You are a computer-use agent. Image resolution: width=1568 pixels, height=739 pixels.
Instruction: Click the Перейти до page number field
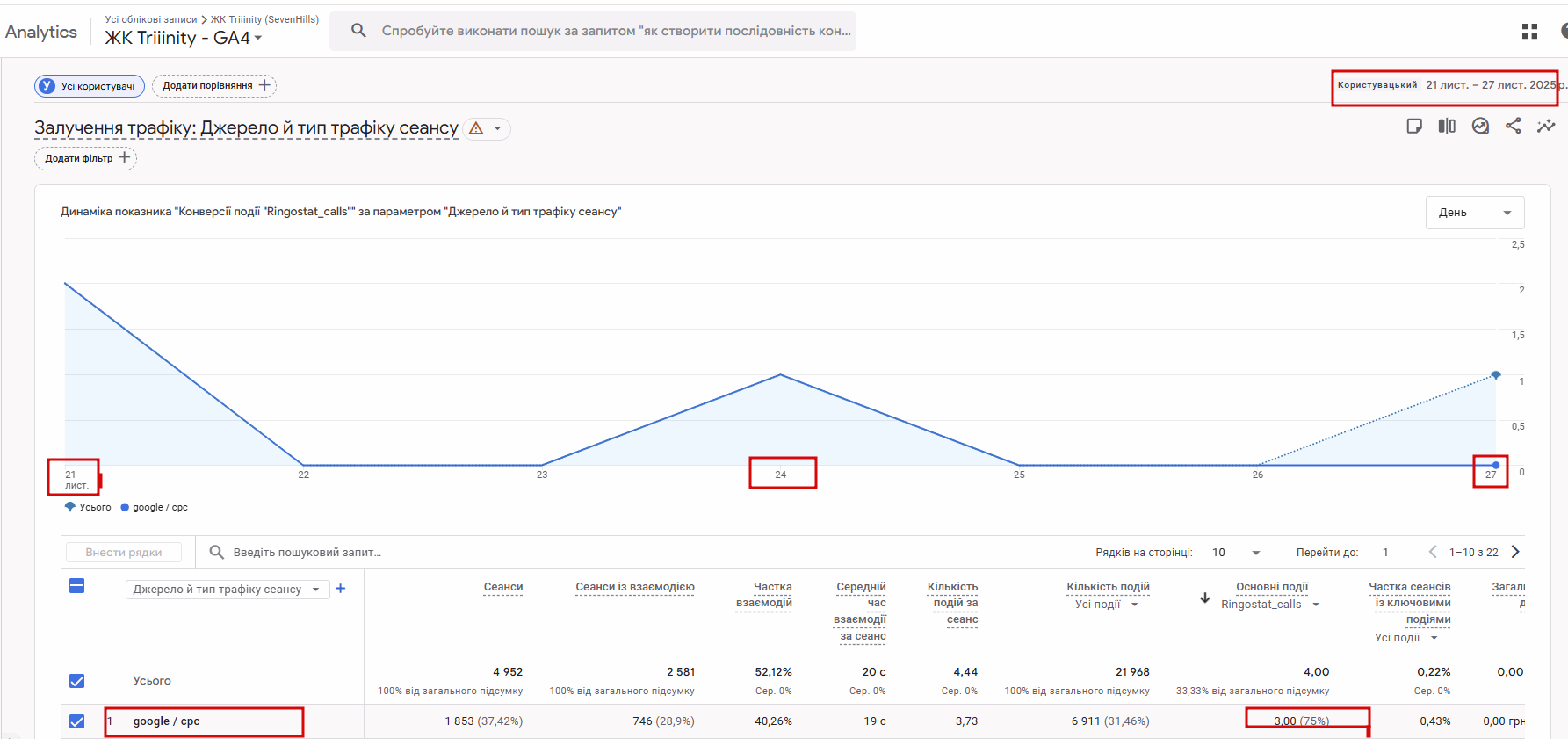(x=1385, y=553)
